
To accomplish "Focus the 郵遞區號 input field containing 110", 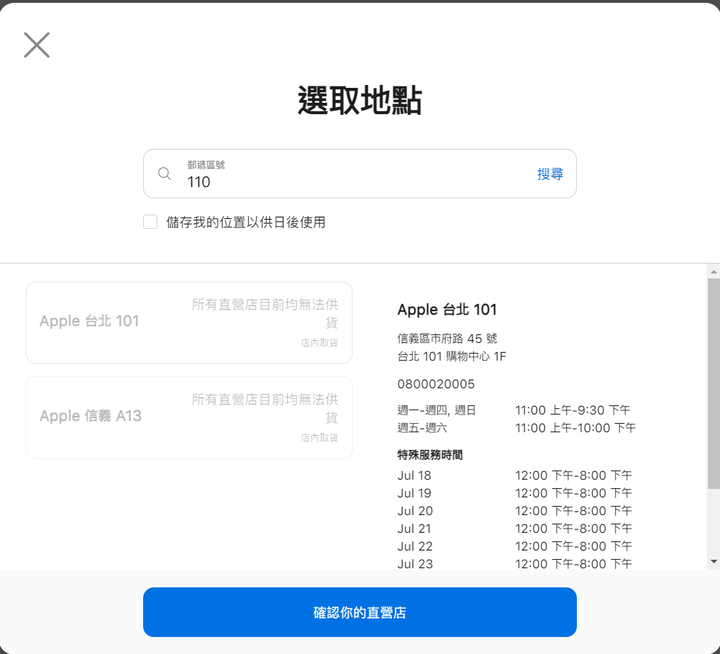I will 360,174.
